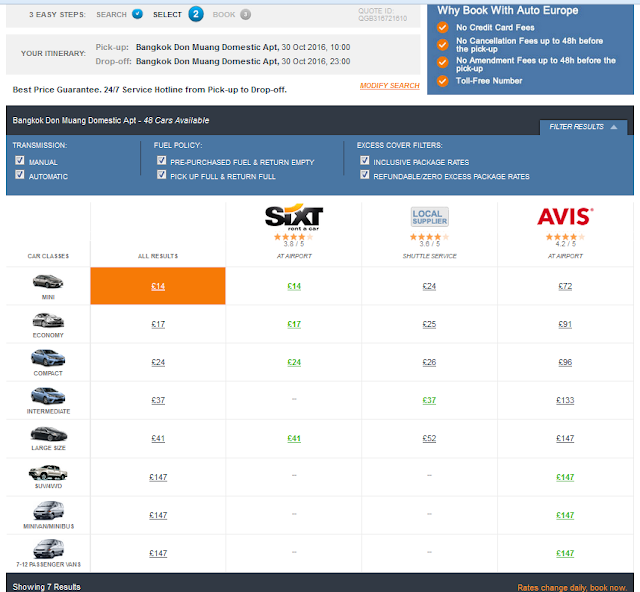The height and width of the screenshot is (592, 640).
Task: Open AVIS Economy €91 offer
Action: click(x=565, y=324)
